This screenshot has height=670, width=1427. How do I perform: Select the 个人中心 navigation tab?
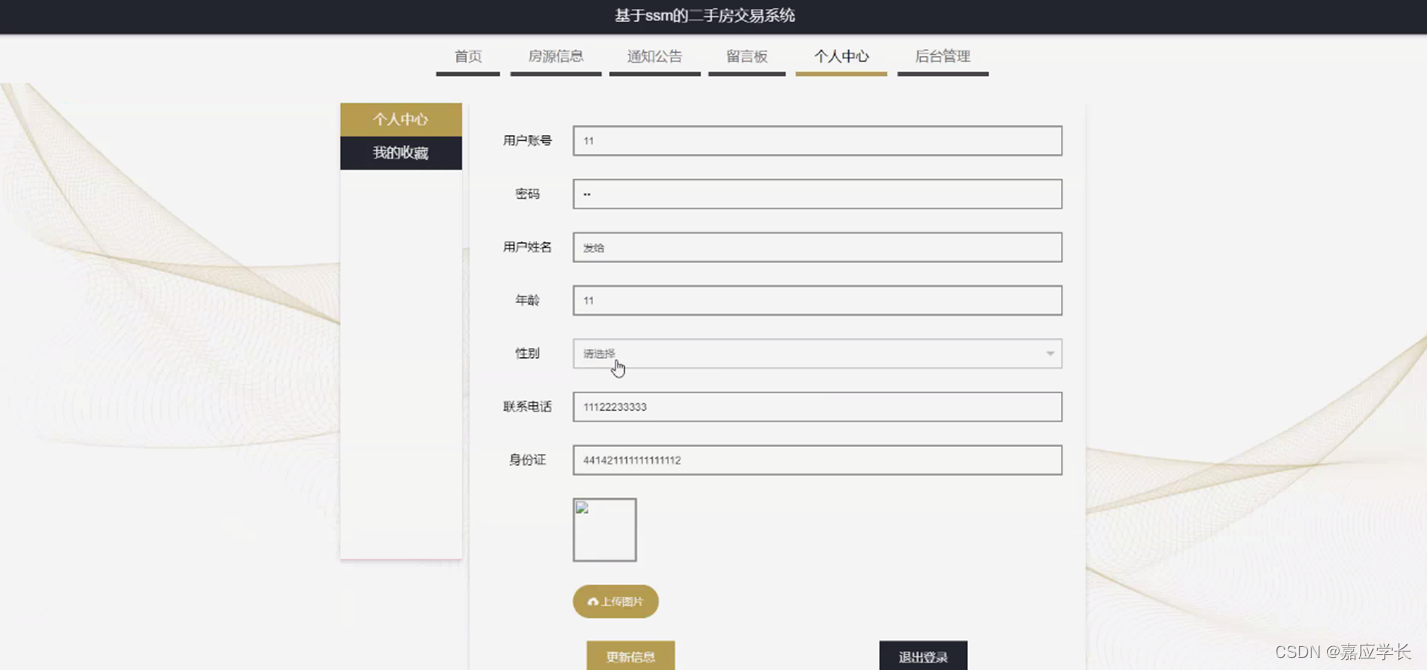(x=841, y=57)
